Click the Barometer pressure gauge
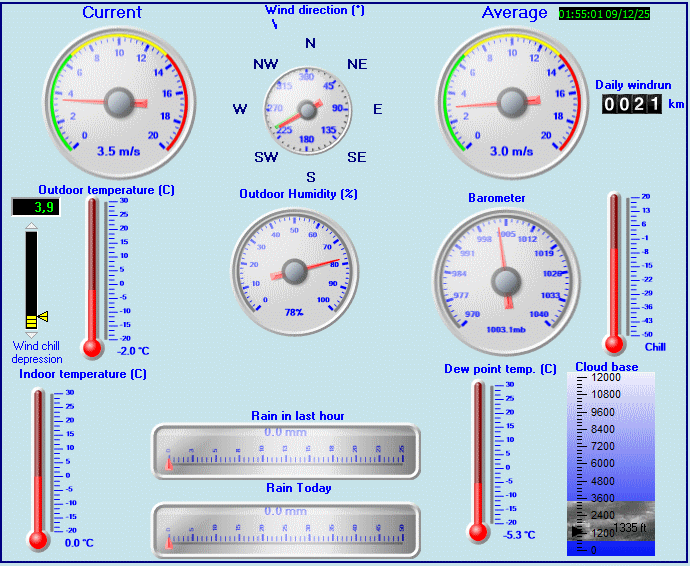This screenshot has width=690, height=566. pyautogui.click(x=505, y=280)
